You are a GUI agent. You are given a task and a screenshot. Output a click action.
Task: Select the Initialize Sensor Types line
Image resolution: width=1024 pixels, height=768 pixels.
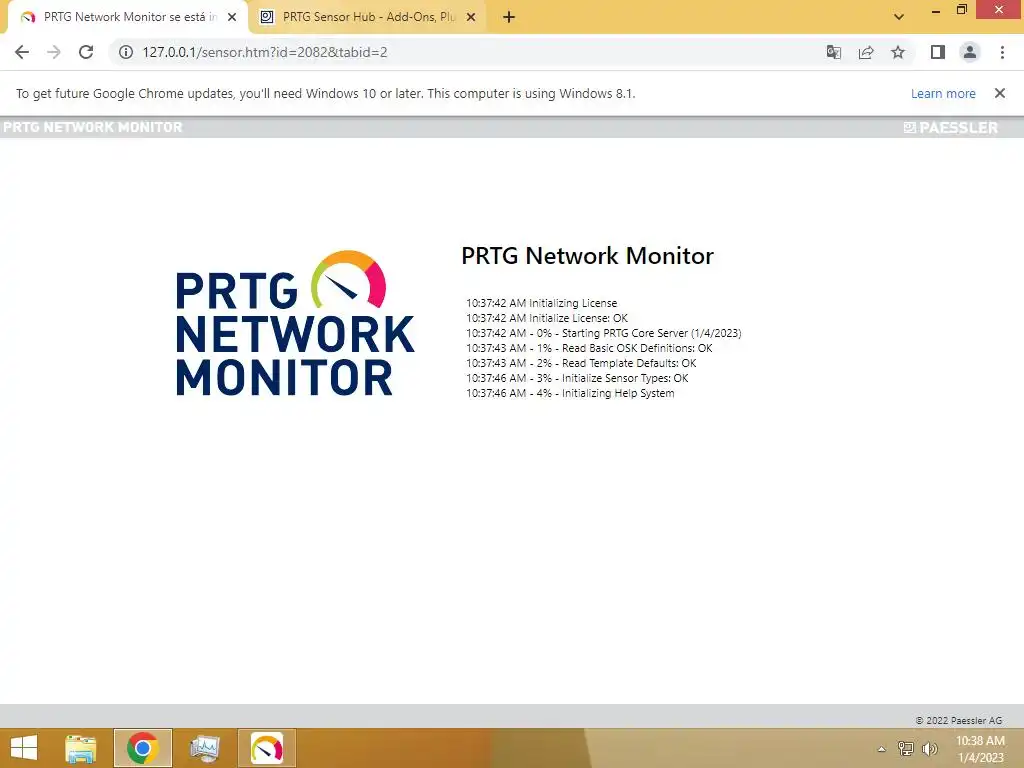577,378
